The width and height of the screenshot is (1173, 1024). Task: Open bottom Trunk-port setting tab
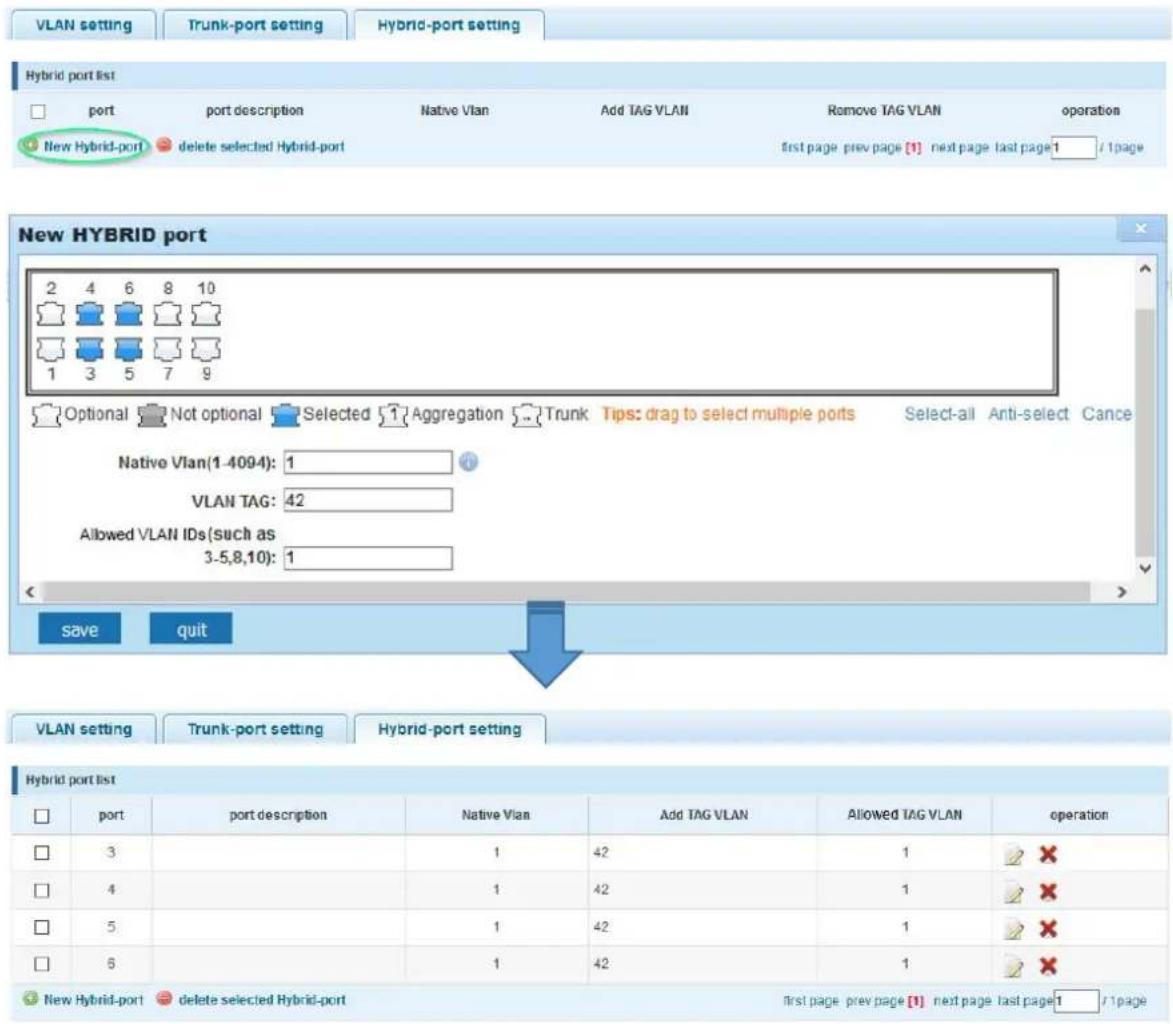point(255,729)
